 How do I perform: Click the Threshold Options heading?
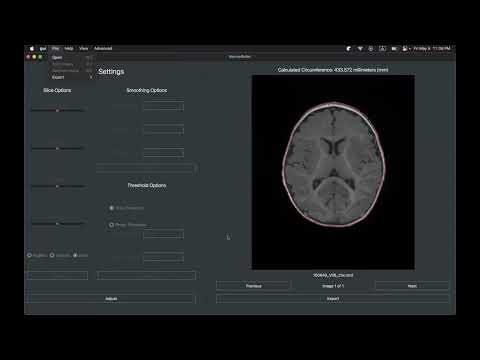click(147, 185)
